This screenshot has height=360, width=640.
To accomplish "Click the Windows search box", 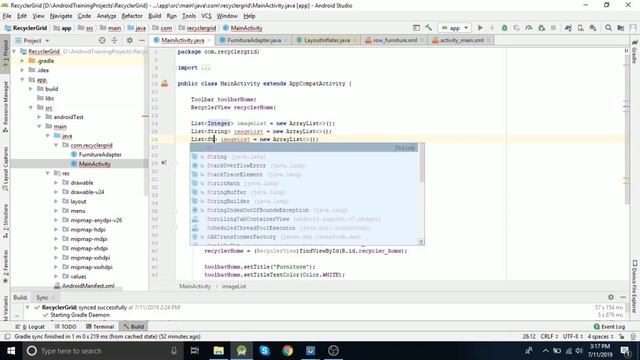I will (x=103, y=351).
